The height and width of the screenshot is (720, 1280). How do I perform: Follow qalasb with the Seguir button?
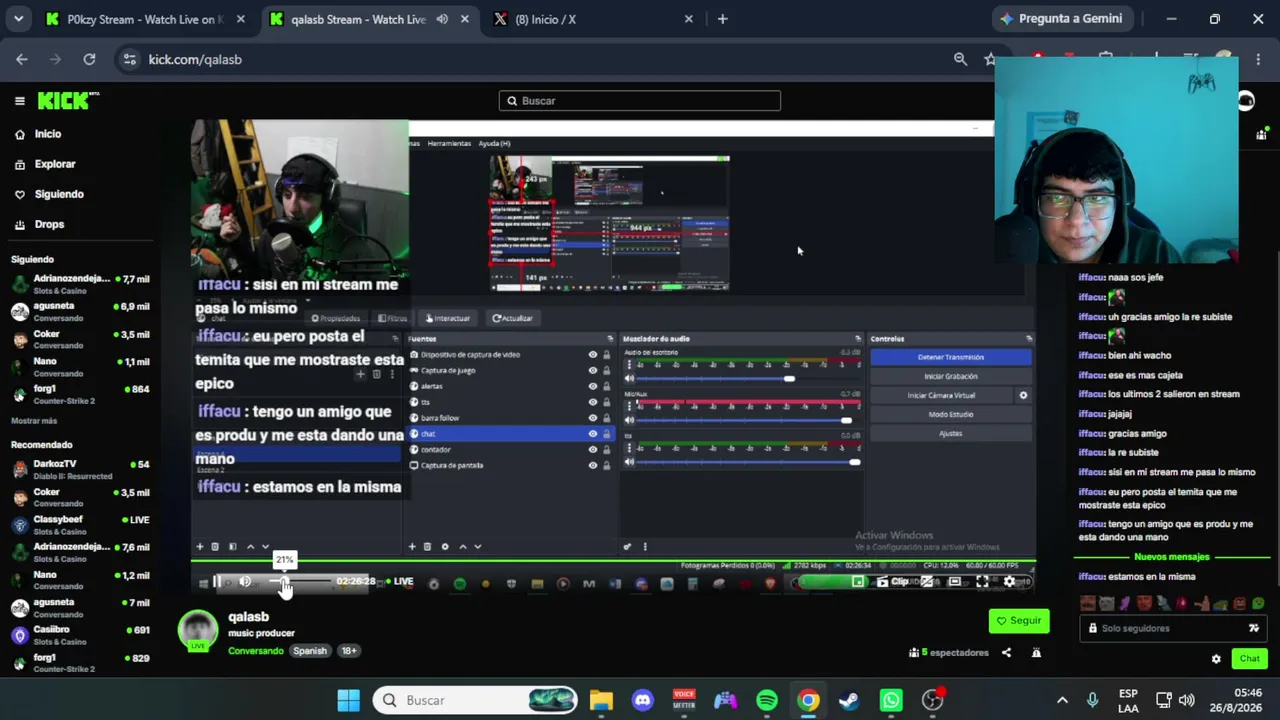tap(1019, 621)
